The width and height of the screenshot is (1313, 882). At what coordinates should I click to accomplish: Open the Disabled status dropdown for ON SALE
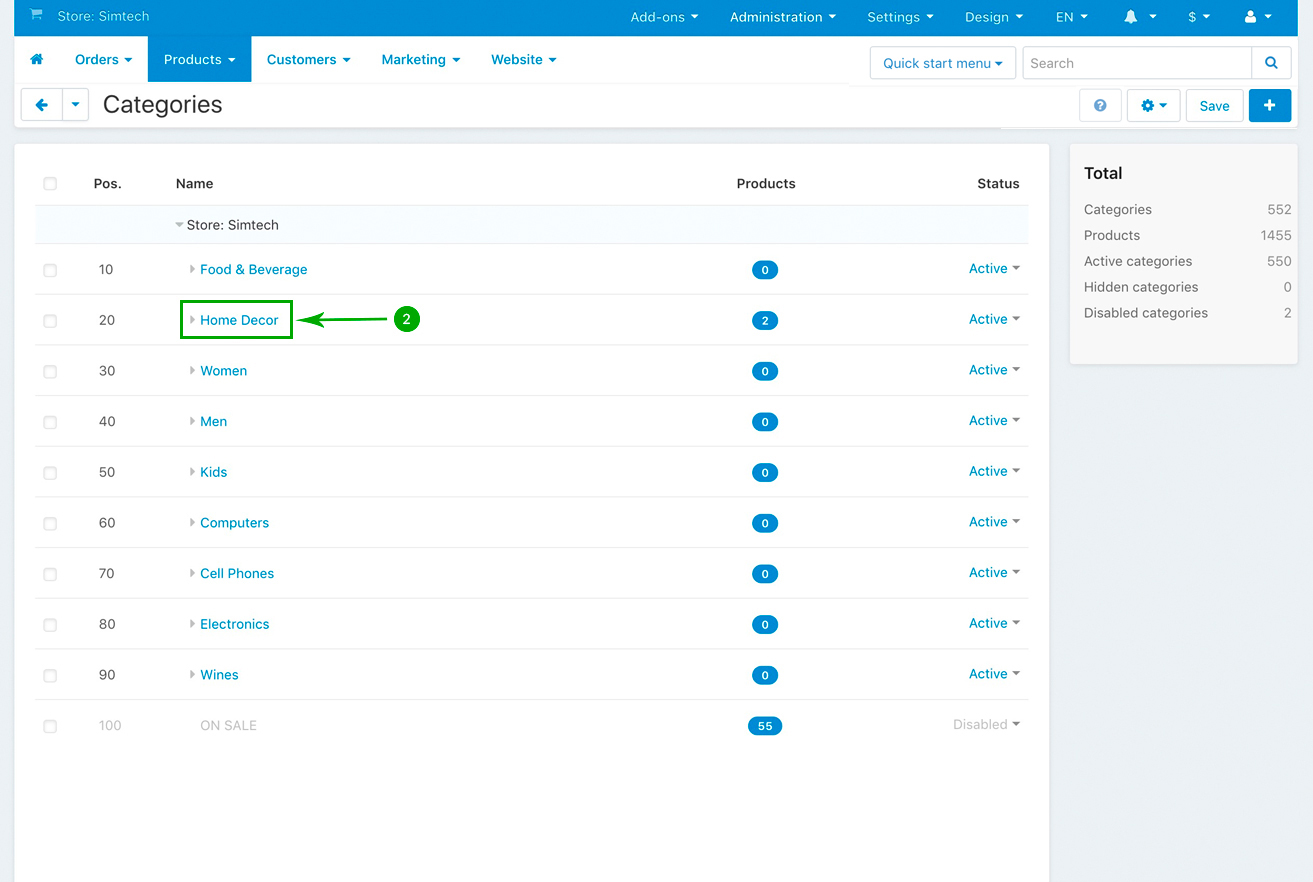point(986,725)
